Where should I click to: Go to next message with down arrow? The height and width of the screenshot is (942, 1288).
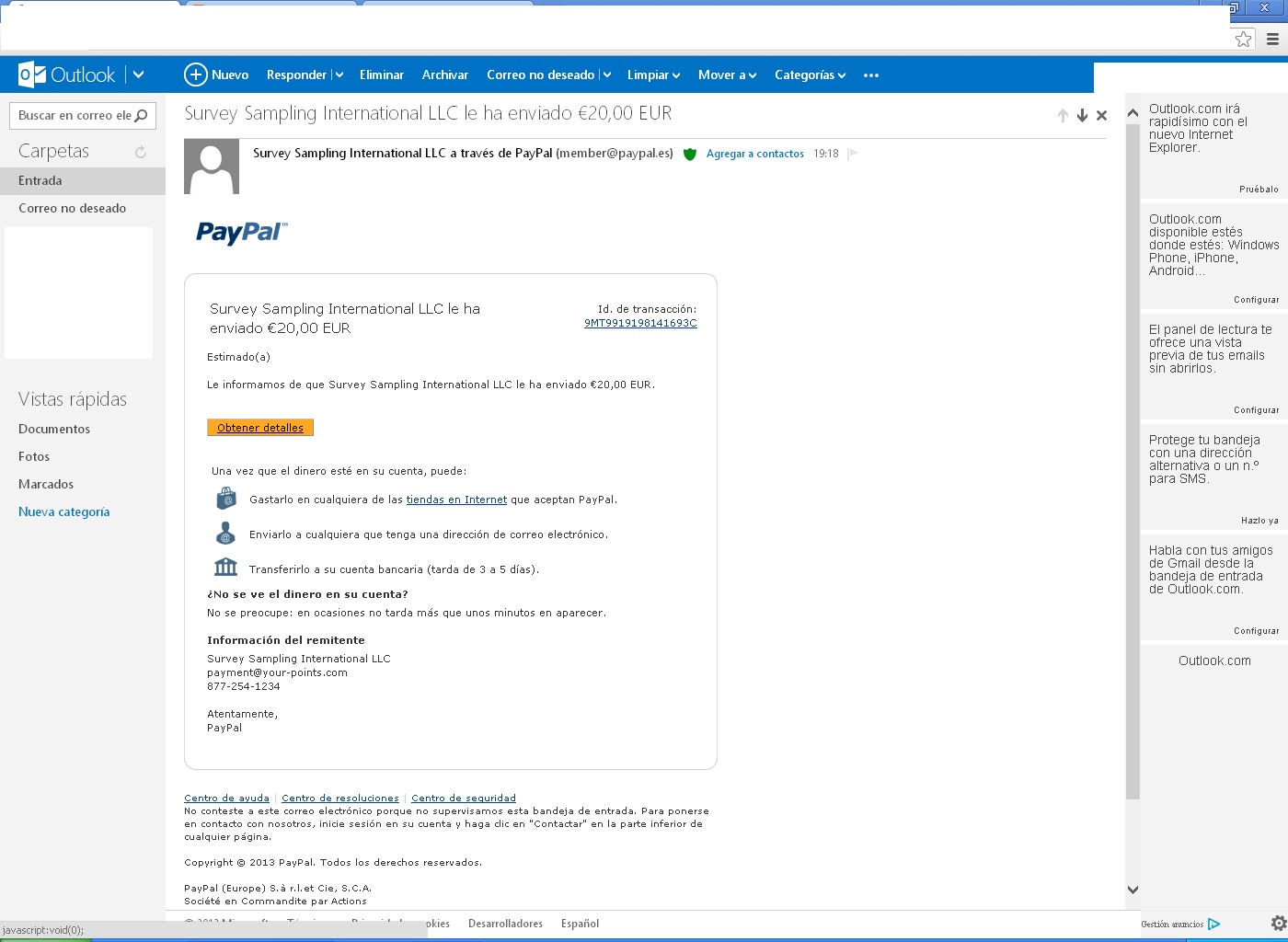point(1082,115)
